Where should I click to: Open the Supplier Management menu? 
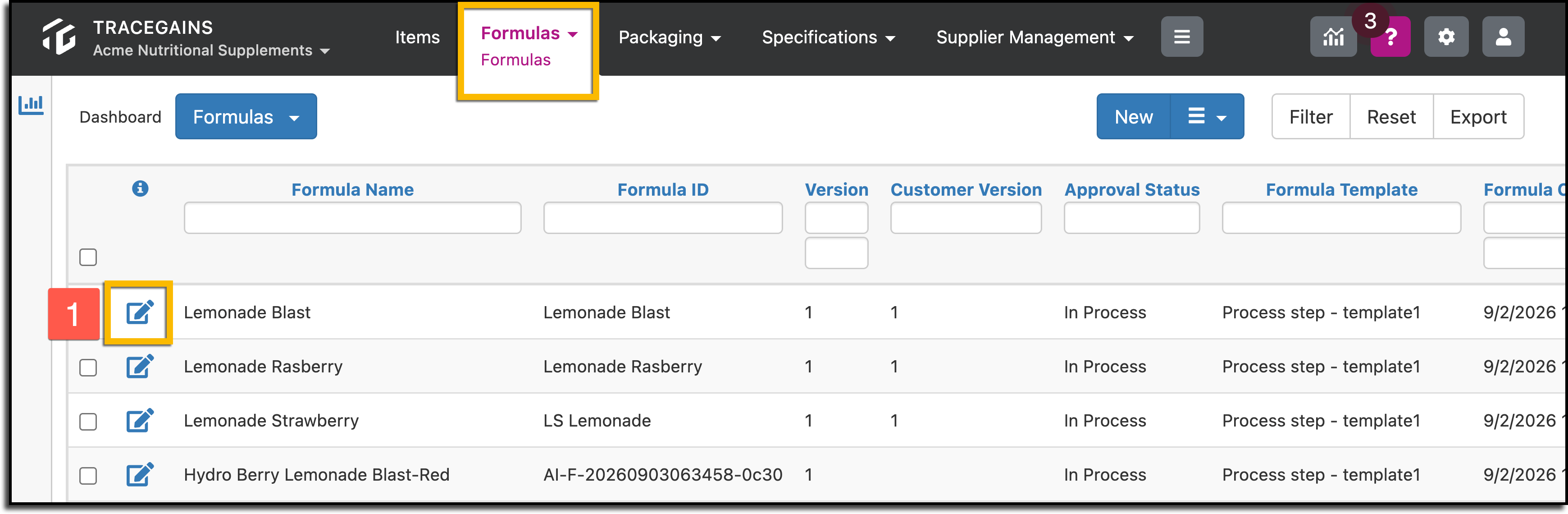[1035, 37]
